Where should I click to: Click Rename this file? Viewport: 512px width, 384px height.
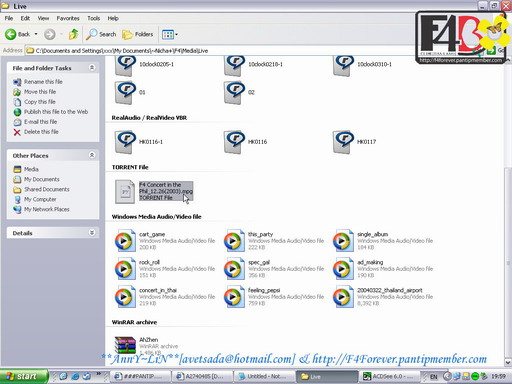tap(43, 82)
